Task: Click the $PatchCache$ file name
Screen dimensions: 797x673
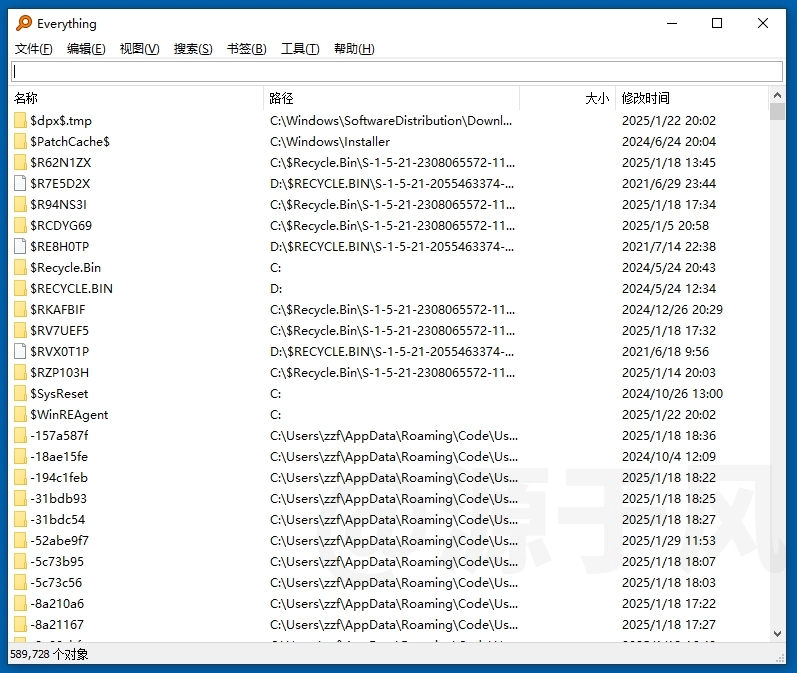Action: (70, 142)
